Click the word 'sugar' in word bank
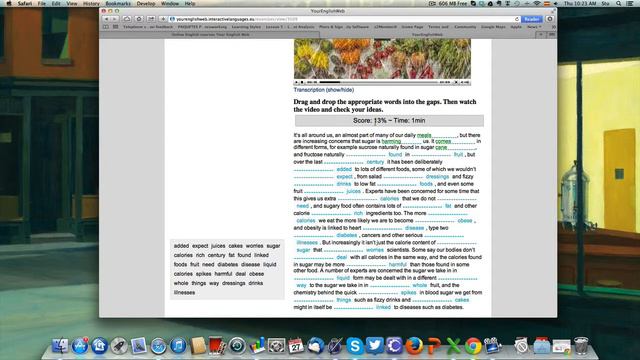Screen dimensions: 640x360 [x=273, y=246]
